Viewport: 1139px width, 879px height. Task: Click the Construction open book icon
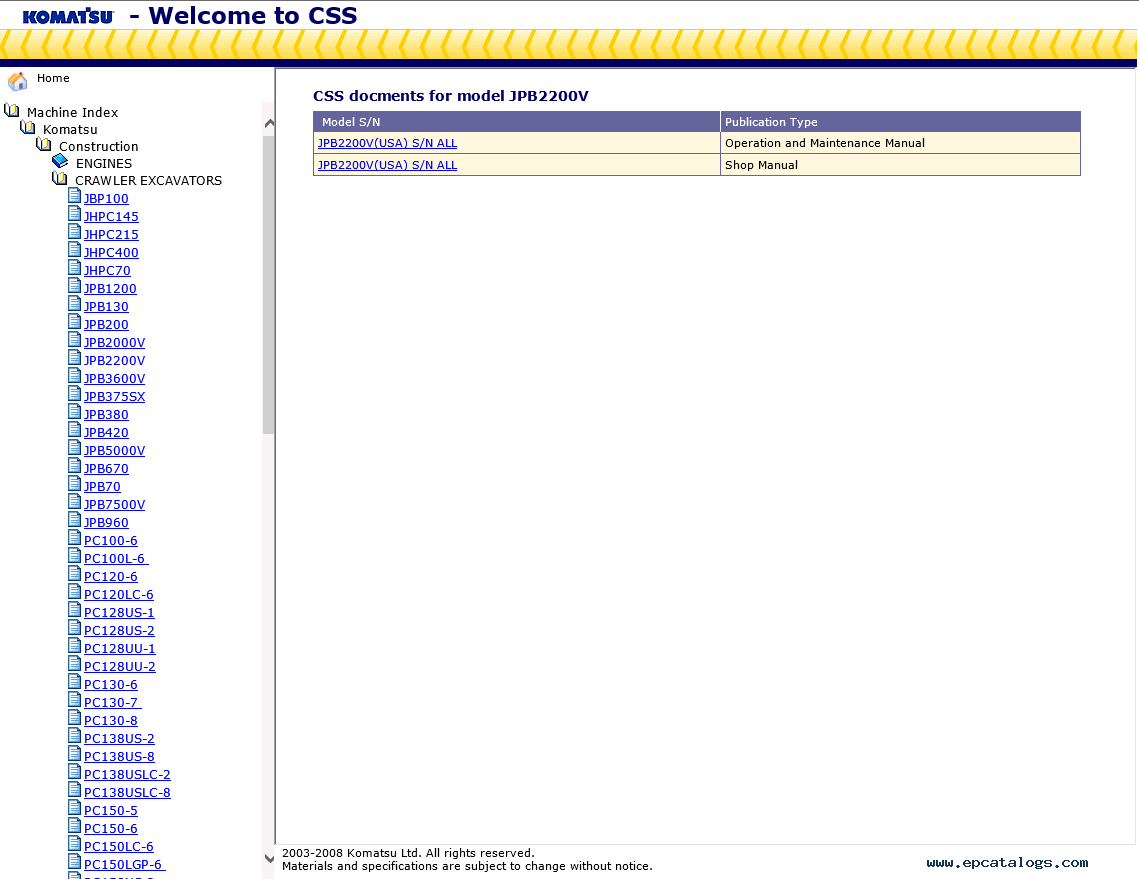point(44,145)
